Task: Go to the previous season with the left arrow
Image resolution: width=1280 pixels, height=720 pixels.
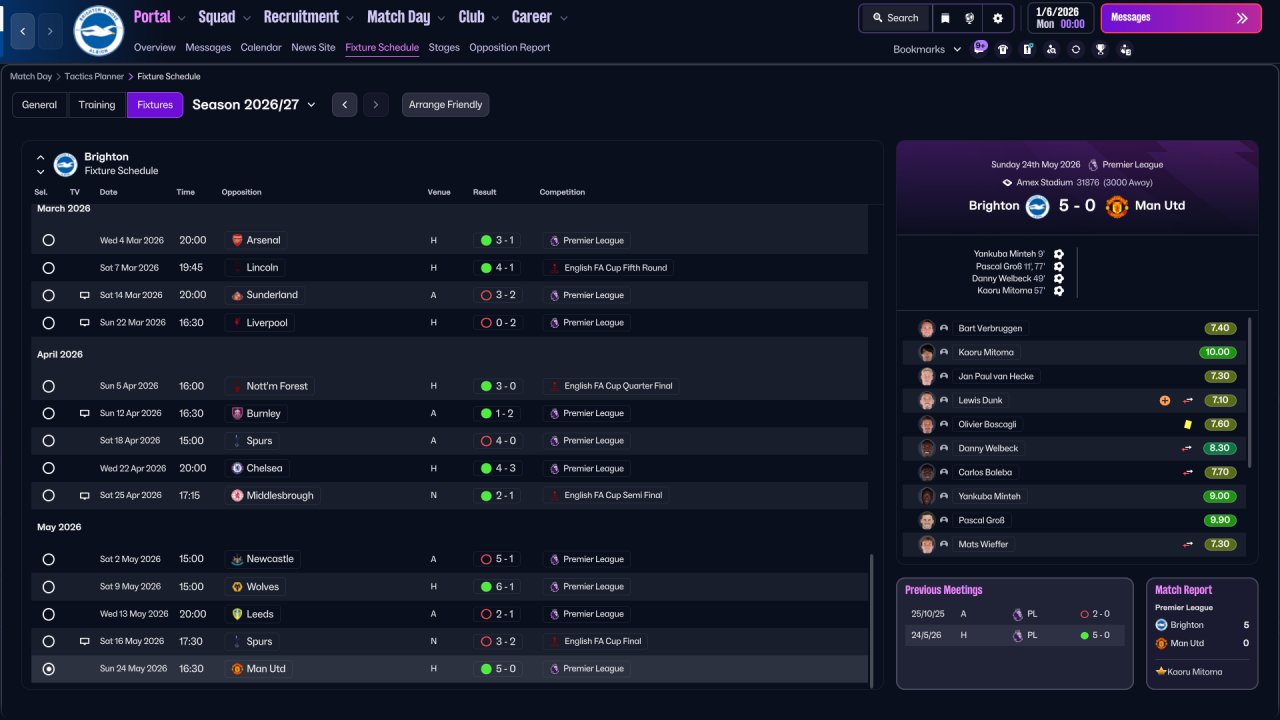Action: coord(344,105)
